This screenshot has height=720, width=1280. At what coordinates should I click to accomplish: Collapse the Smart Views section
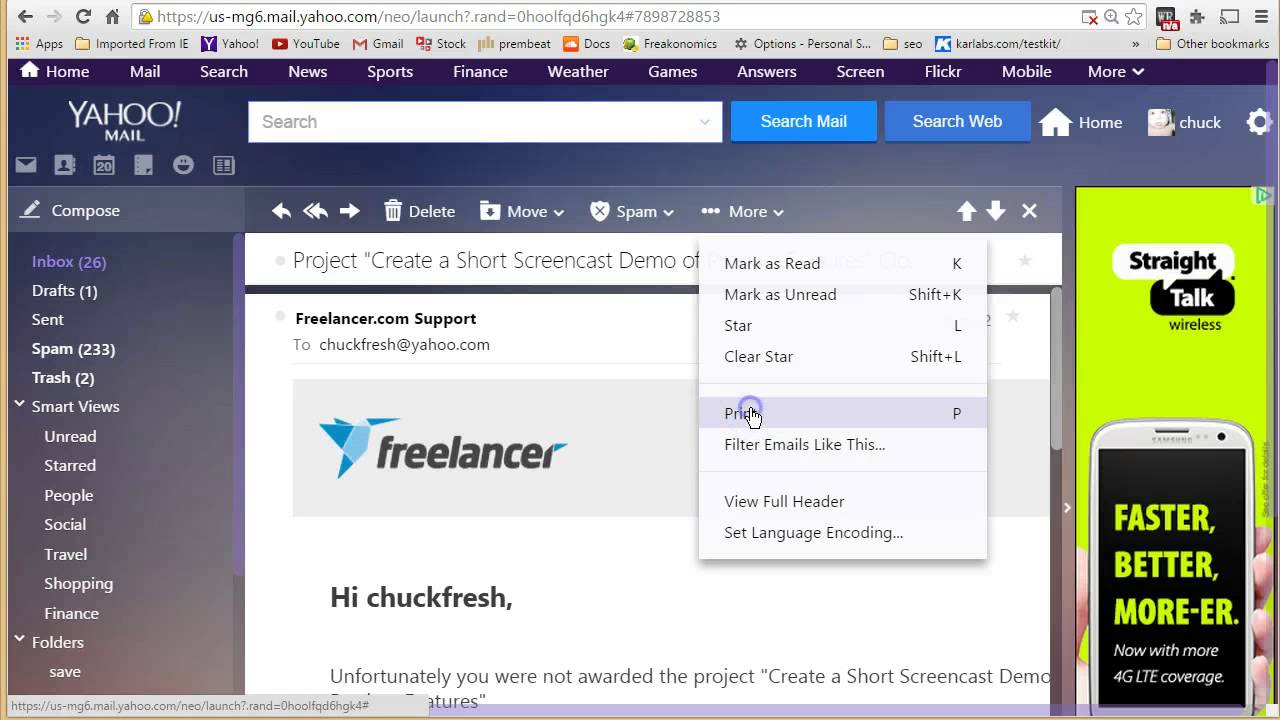coord(19,405)
